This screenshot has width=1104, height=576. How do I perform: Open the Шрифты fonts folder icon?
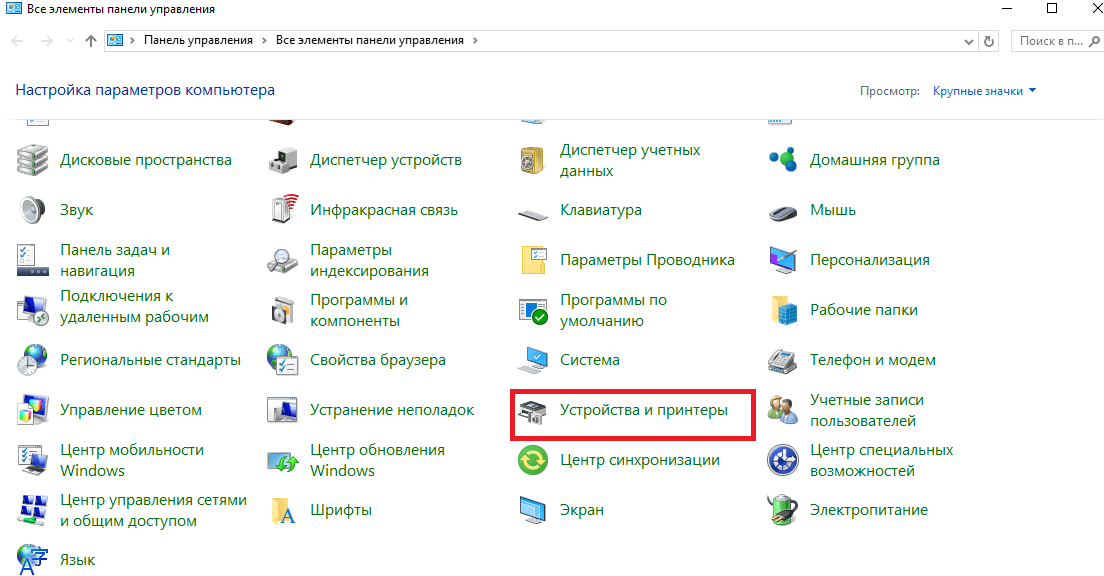coord(283,510)
